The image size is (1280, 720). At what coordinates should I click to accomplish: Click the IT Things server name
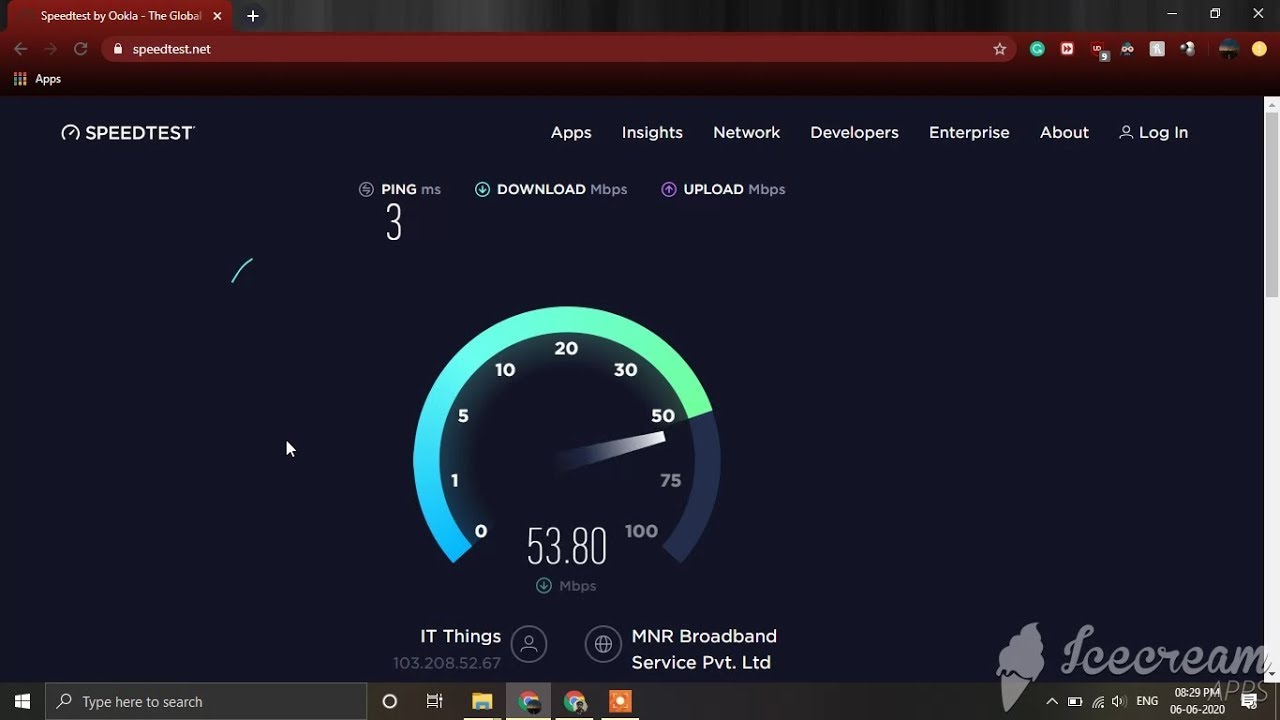pos(460,636)
